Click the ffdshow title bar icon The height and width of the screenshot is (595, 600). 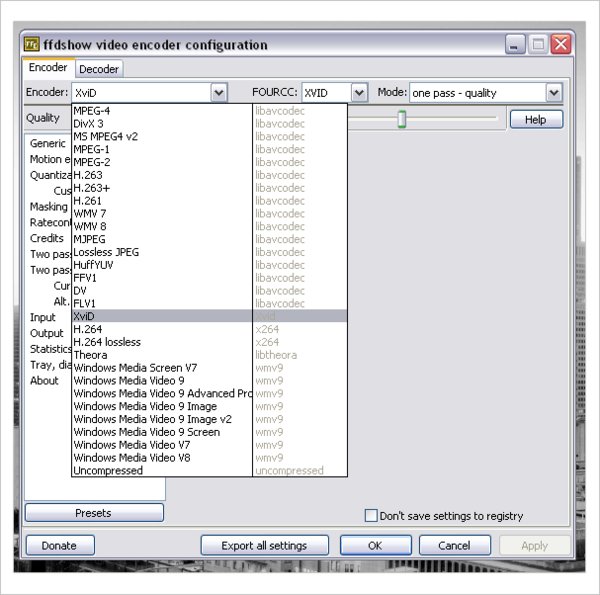pyautogui.click(x=31, y=44)
